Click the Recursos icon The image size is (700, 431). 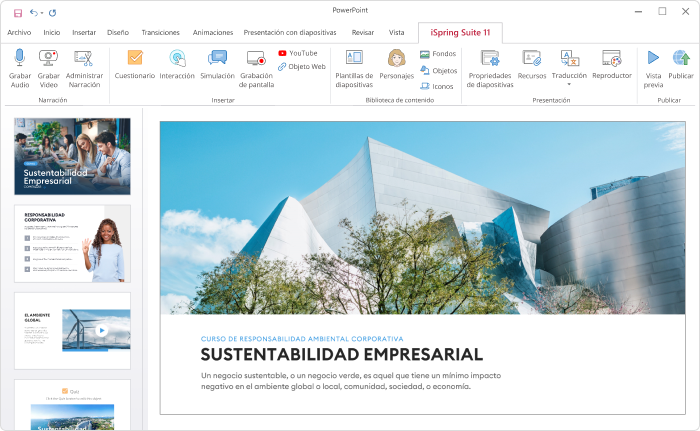click(532, 58)
